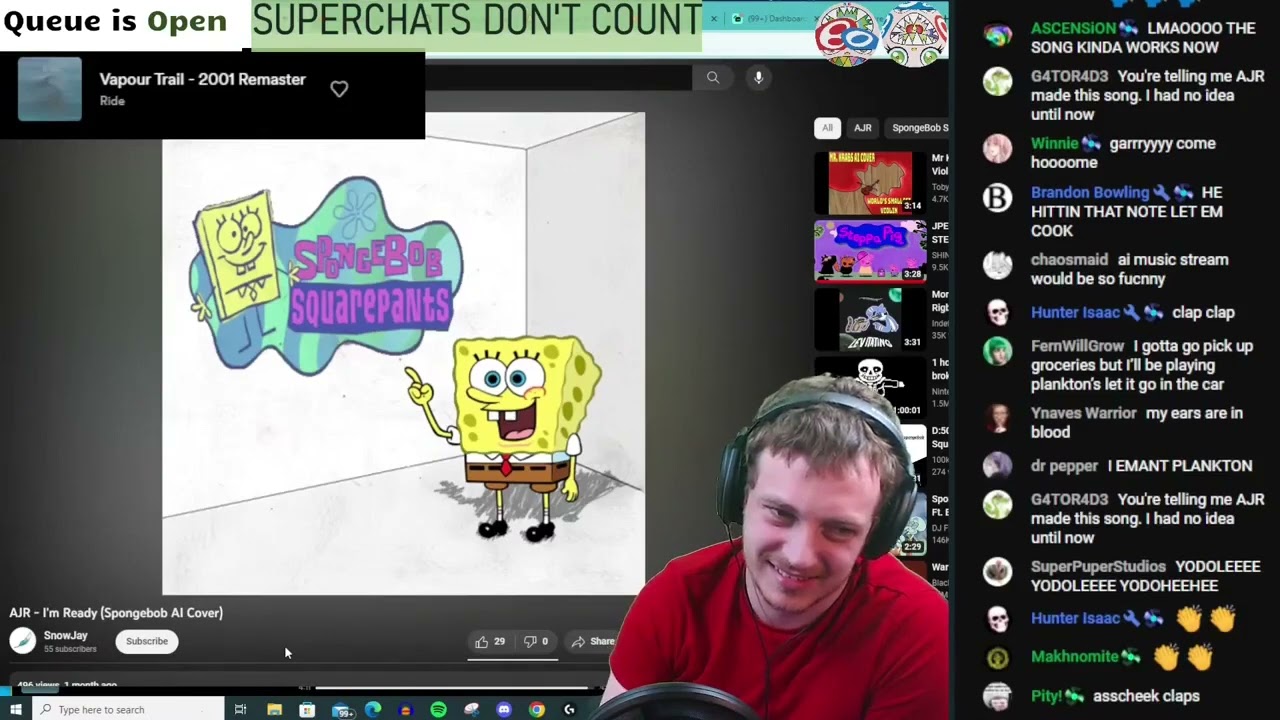The width and height of the screenshot is (1280, 720).
Task: Open Logitech G Hub from the taskbar
Action: pos(570,709)
